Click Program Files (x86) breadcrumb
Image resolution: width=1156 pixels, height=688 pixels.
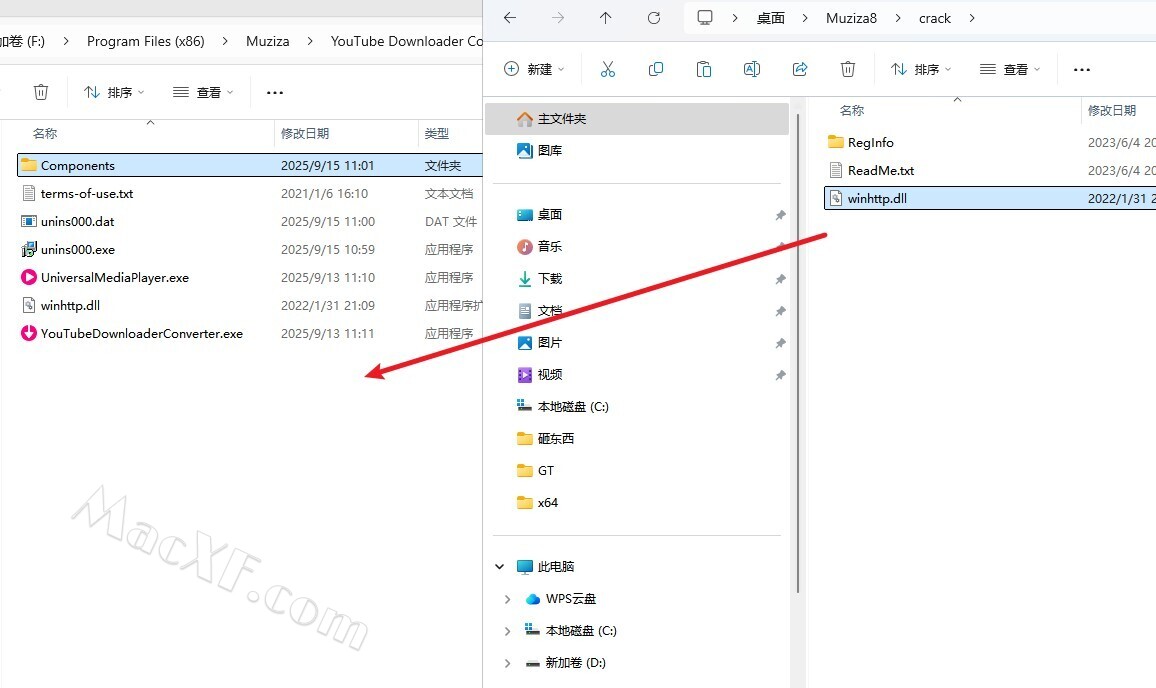tap(146, 41)
